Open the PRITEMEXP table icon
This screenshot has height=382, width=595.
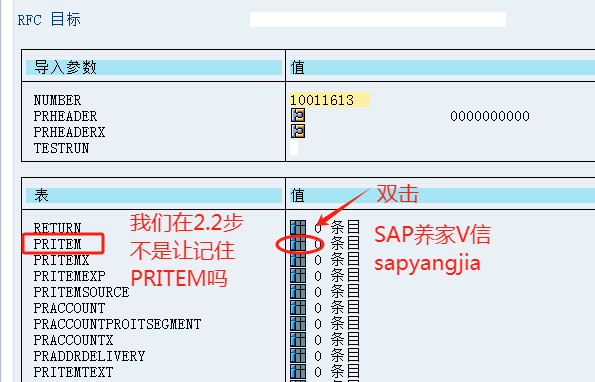[298, 276]
